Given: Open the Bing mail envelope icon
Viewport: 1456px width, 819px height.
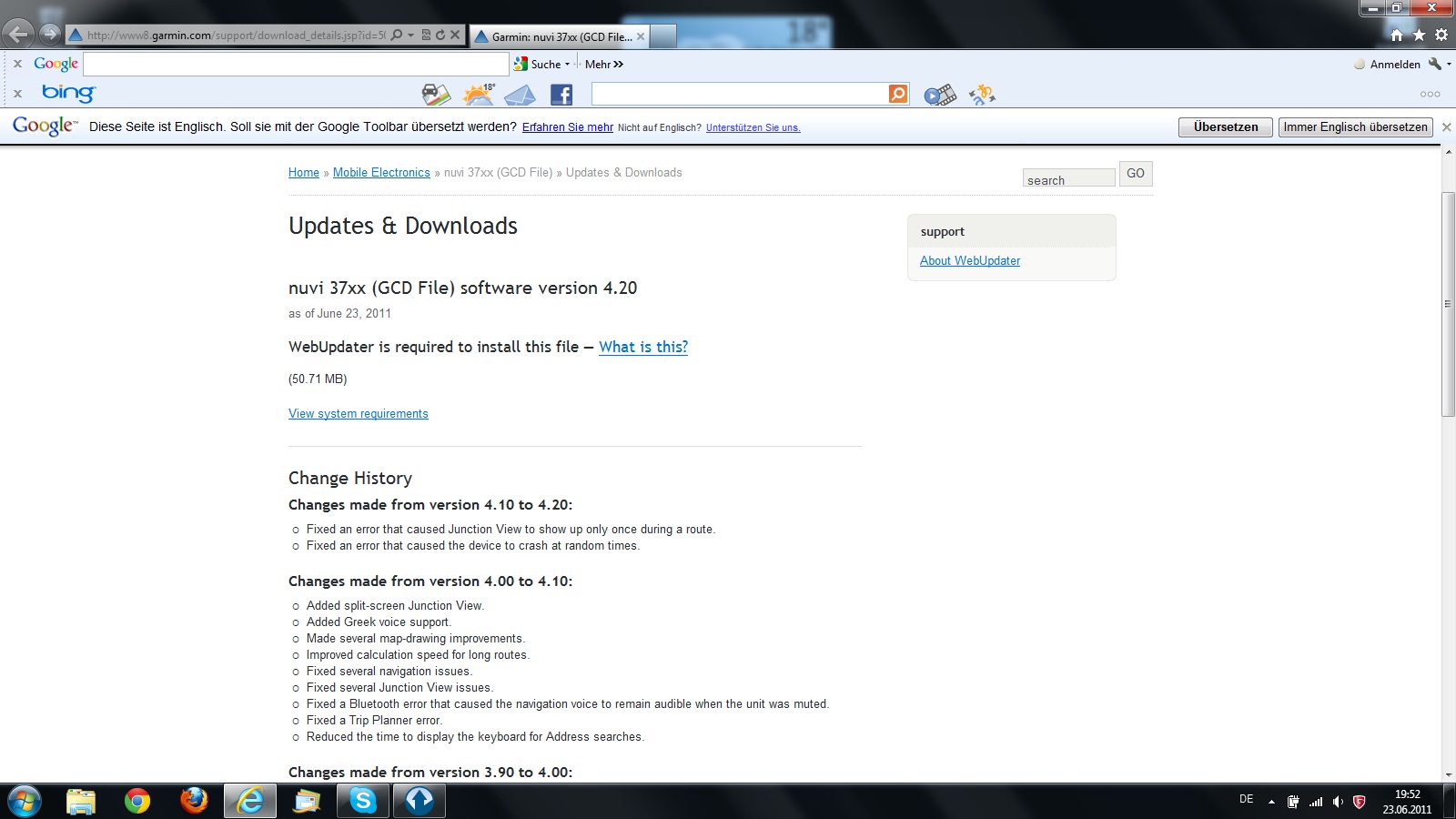Looking at the screenshot, I should click(520, 95).
